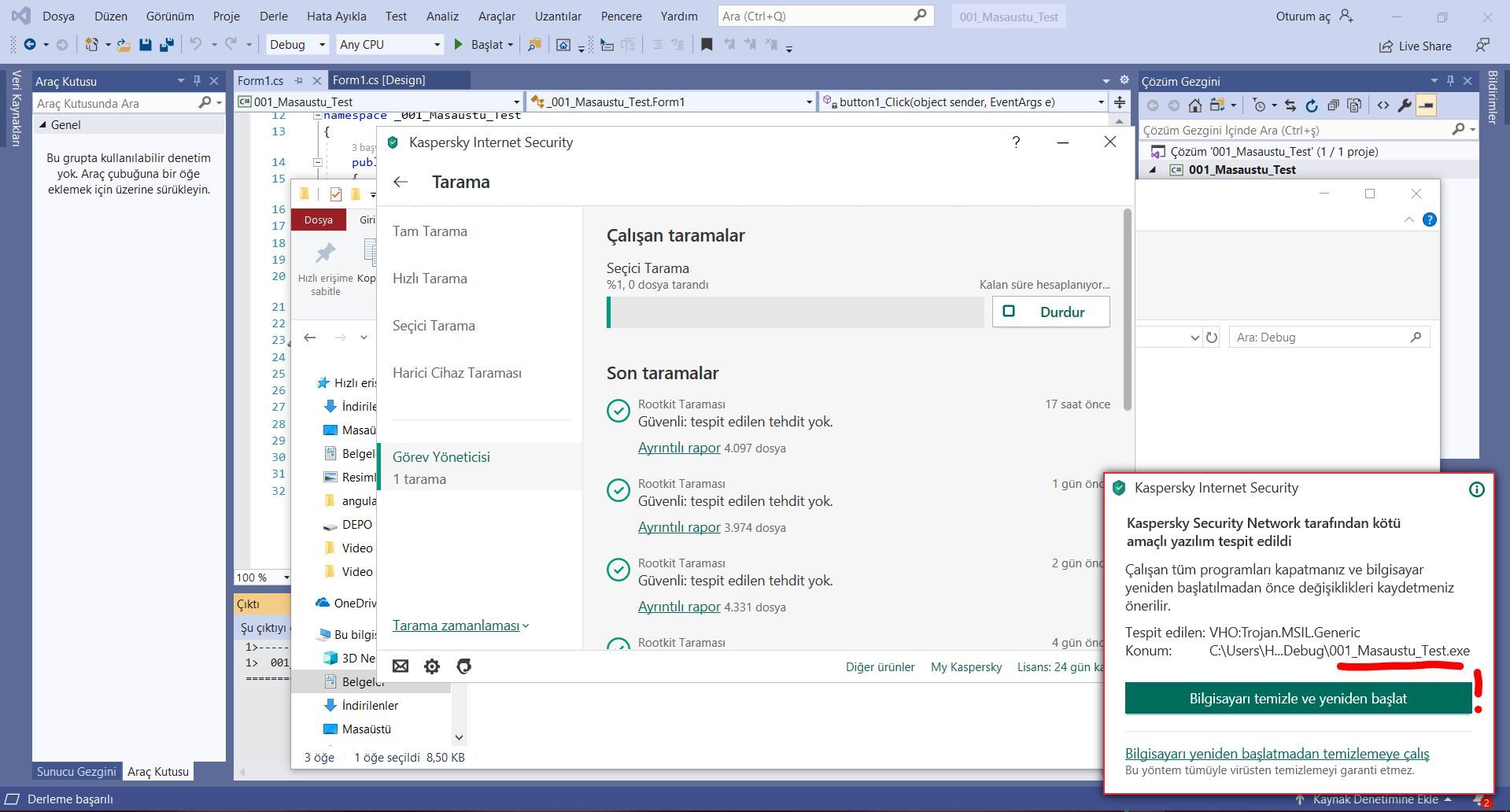Image resolution: width=1510 pixels, height=812 pixels.
Task: Refresh File Explorer address bar
Action: coord(1212,338)
